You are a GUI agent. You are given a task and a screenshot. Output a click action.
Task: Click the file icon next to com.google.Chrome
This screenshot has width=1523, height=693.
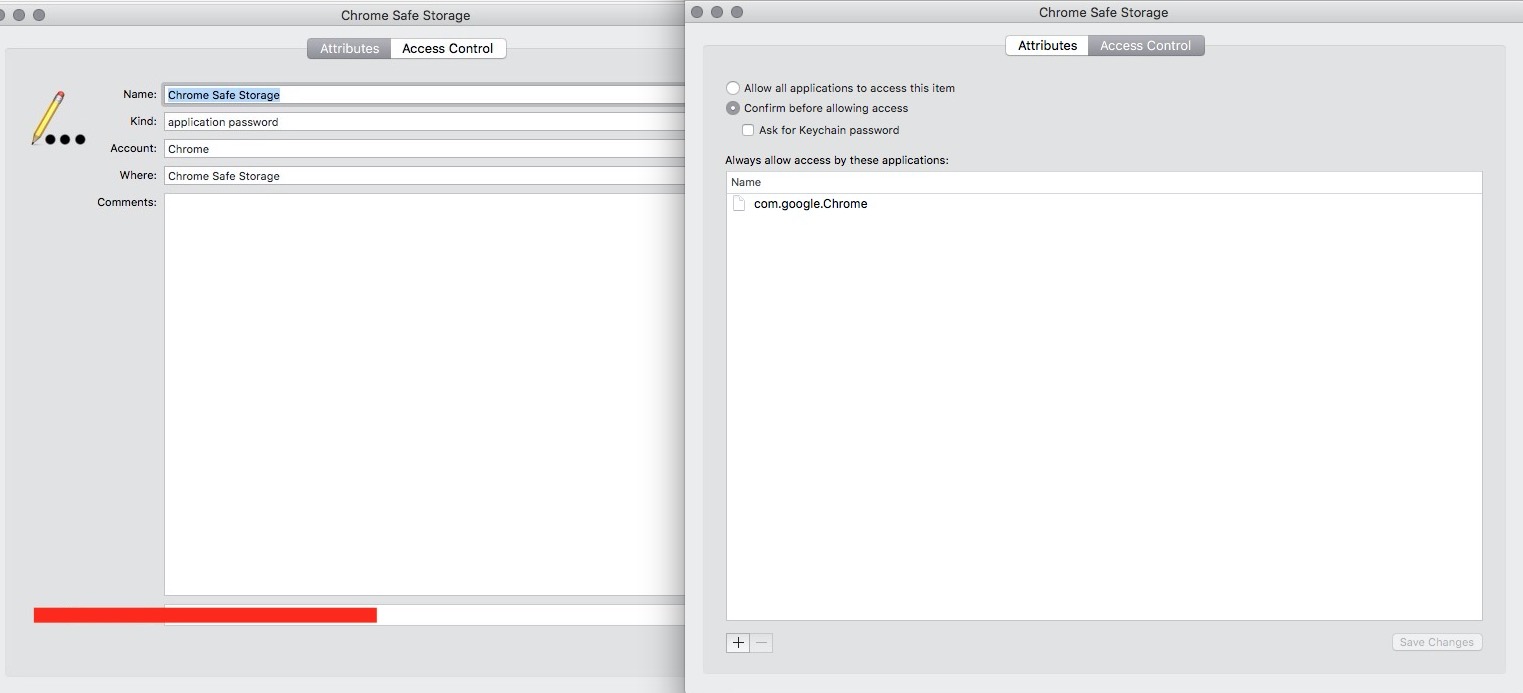click(x=739, y=203)
